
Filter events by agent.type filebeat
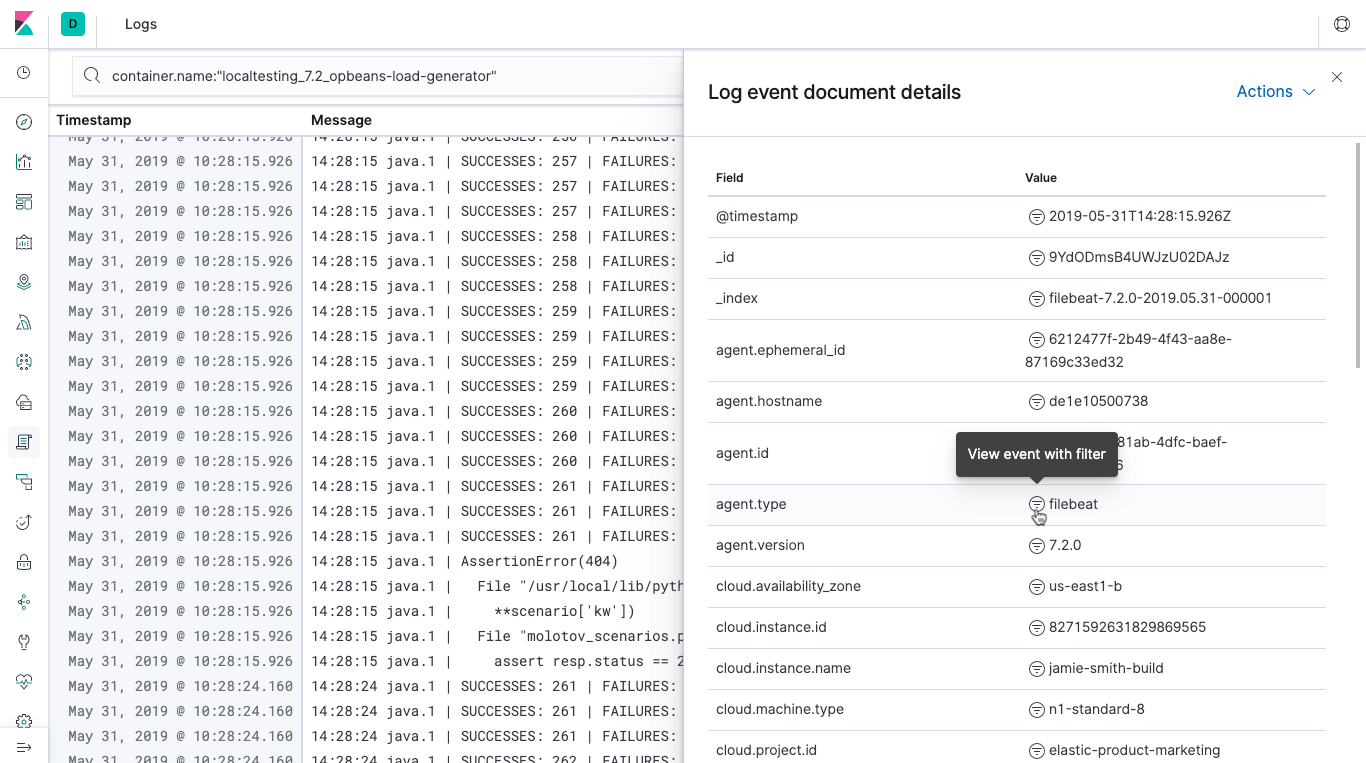tap(1037, 504)
